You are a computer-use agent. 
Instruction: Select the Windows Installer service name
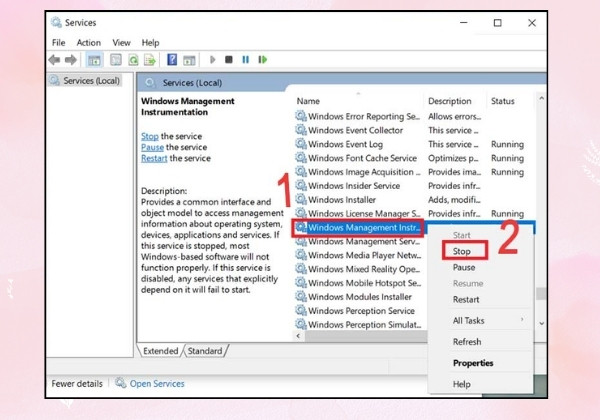(x=342, y=200)
